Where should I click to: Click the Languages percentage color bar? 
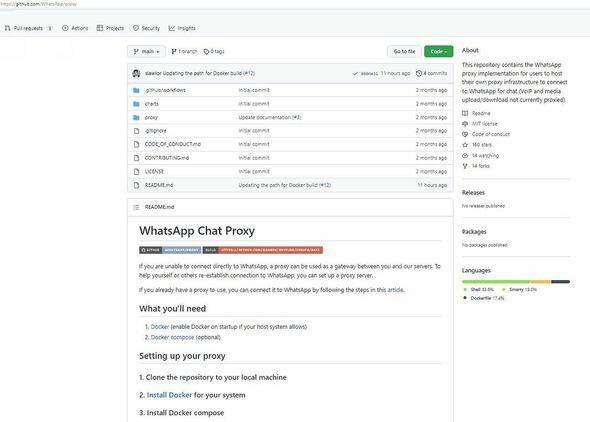point(516,281)
